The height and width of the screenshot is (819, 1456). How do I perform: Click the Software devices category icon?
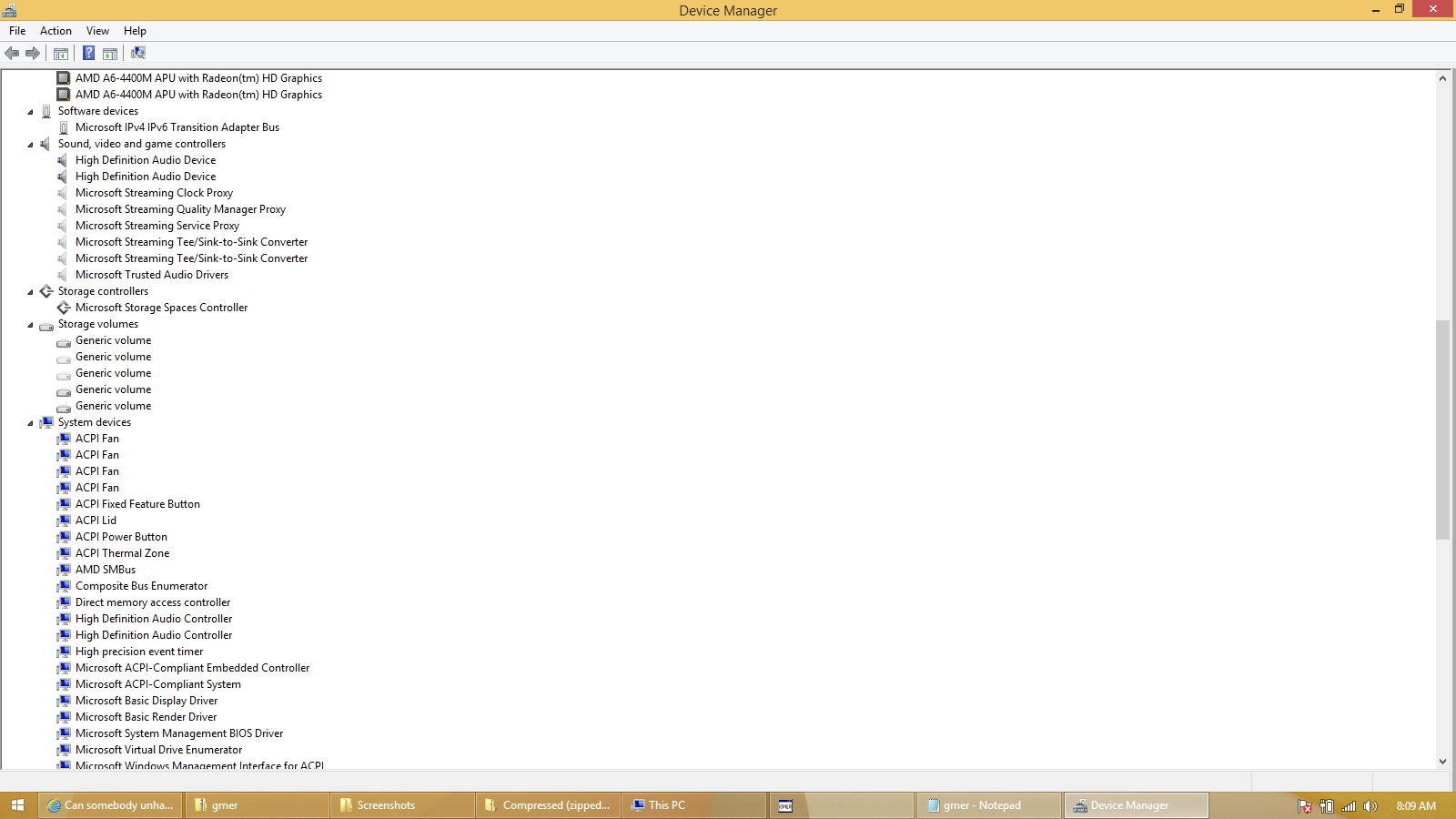pos(46,111)
